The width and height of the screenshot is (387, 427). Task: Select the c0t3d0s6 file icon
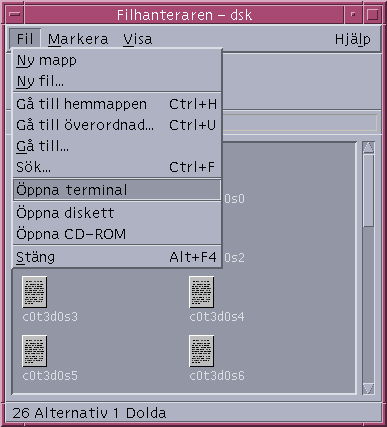pos(201,351)
